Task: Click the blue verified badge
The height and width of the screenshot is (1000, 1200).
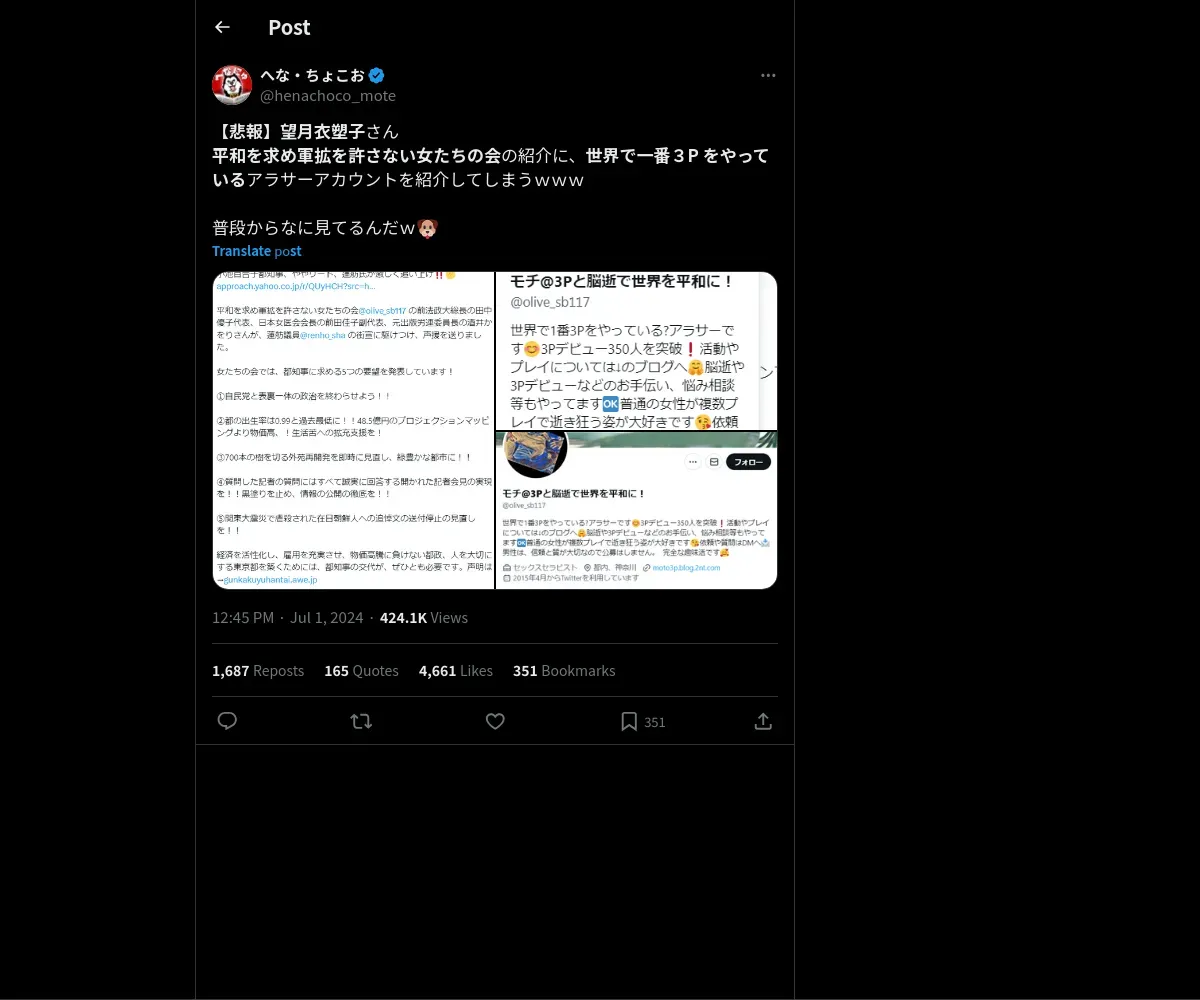Action: coord(377,75)
